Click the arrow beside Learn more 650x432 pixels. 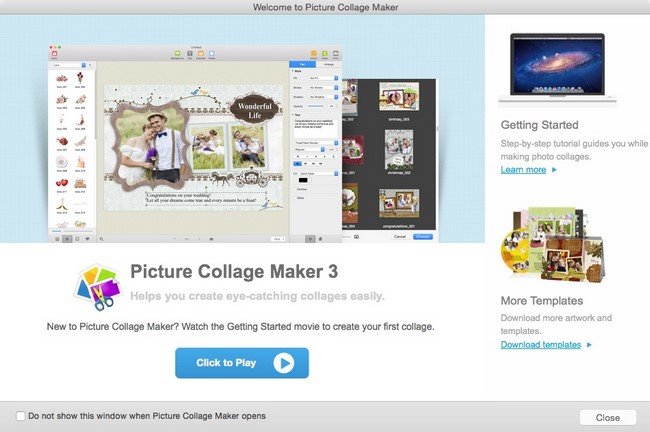(554, 170)
